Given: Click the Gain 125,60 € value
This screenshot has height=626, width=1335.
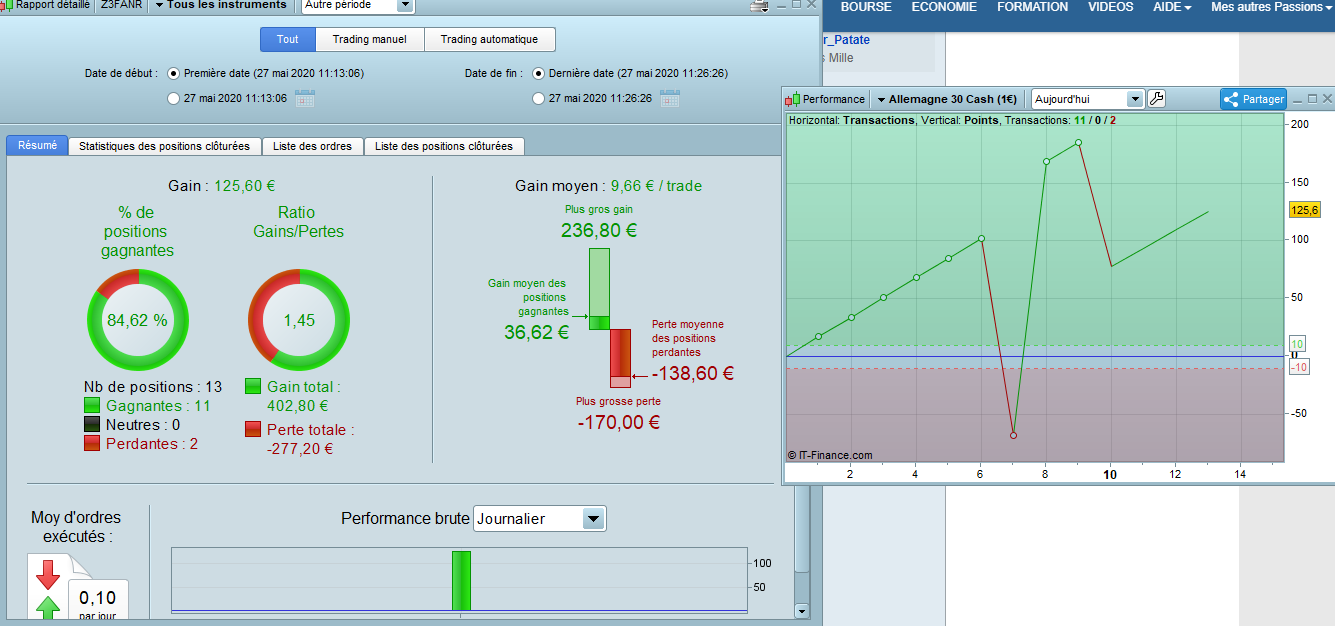Looking at the screenshot, I should [245, 186].
